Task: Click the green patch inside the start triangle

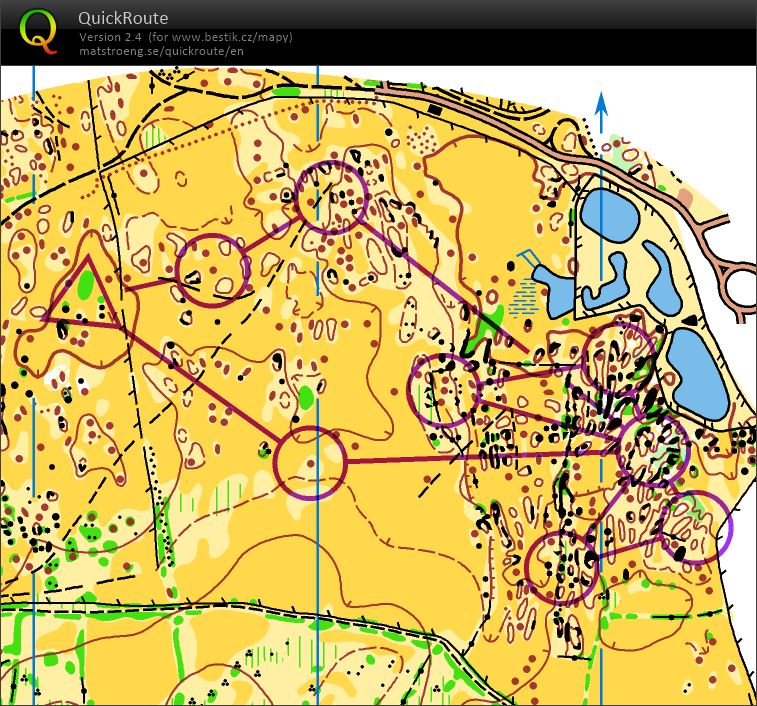Action: (x=85, y=286)
